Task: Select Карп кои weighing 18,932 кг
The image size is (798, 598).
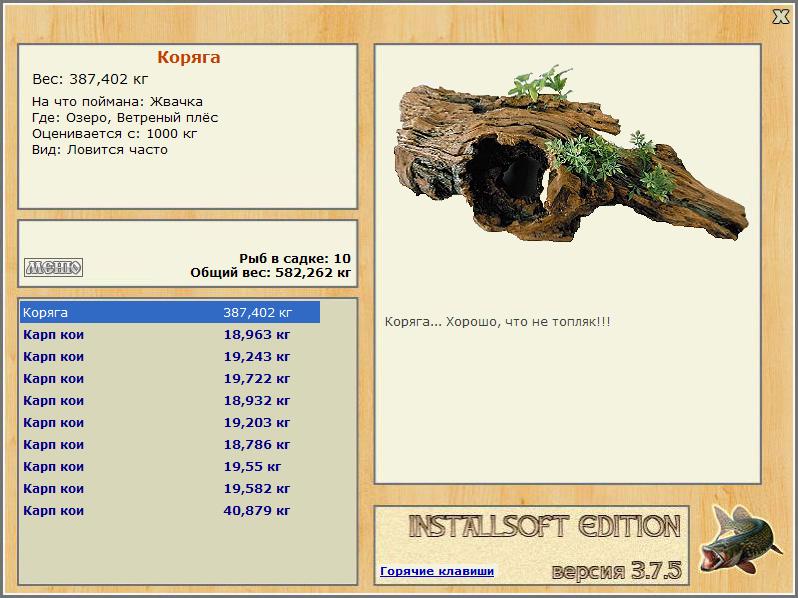Action: pos(170,401)
